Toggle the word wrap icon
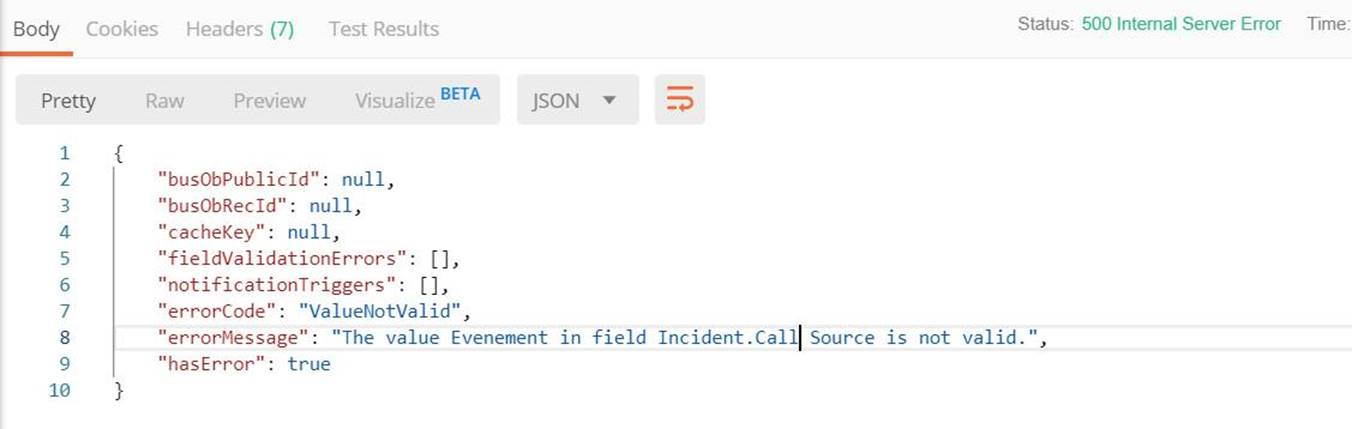1352x429 pixels. click(679, 100)
